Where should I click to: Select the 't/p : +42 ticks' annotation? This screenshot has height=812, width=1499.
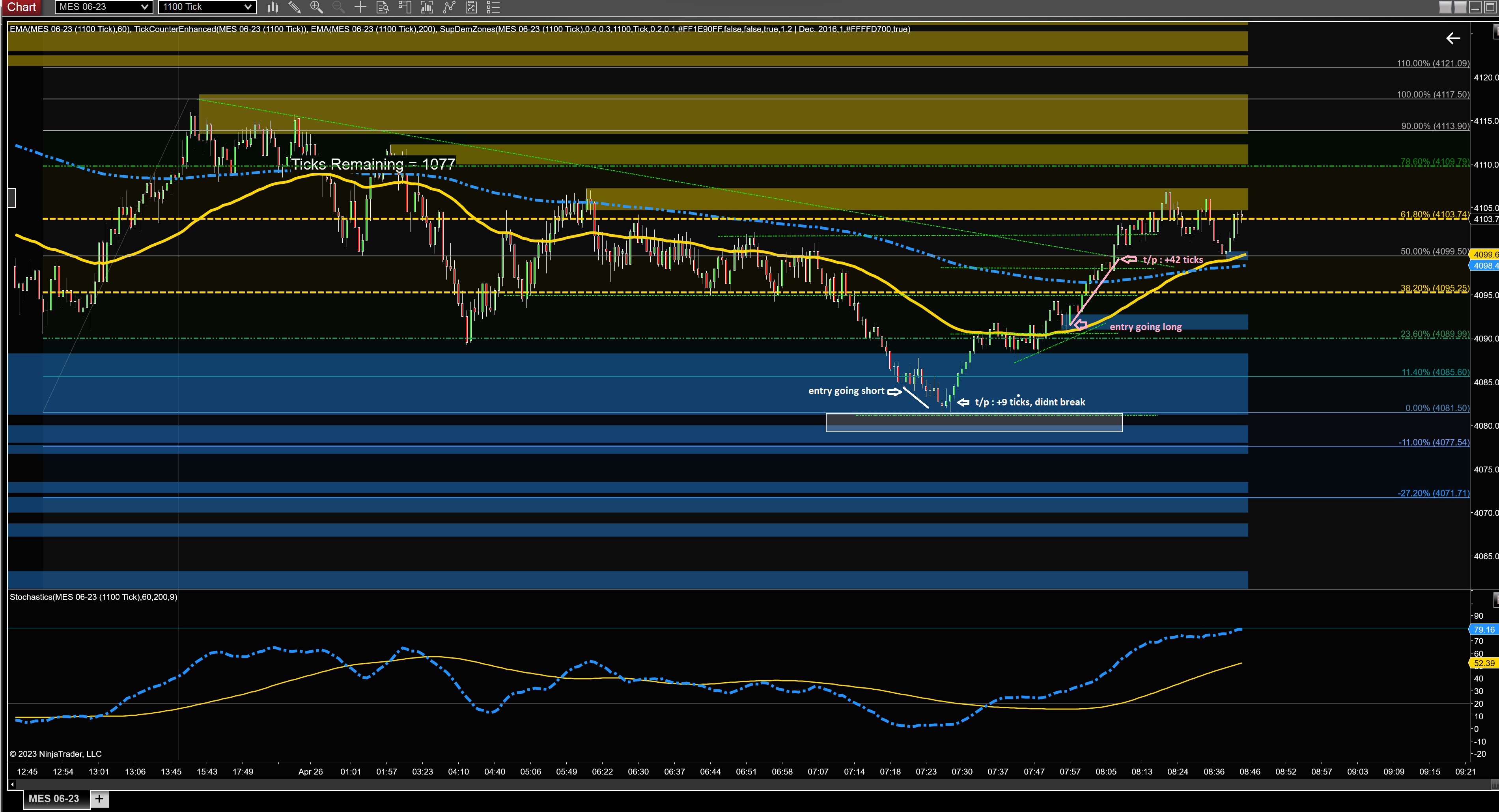(1172, 259)
